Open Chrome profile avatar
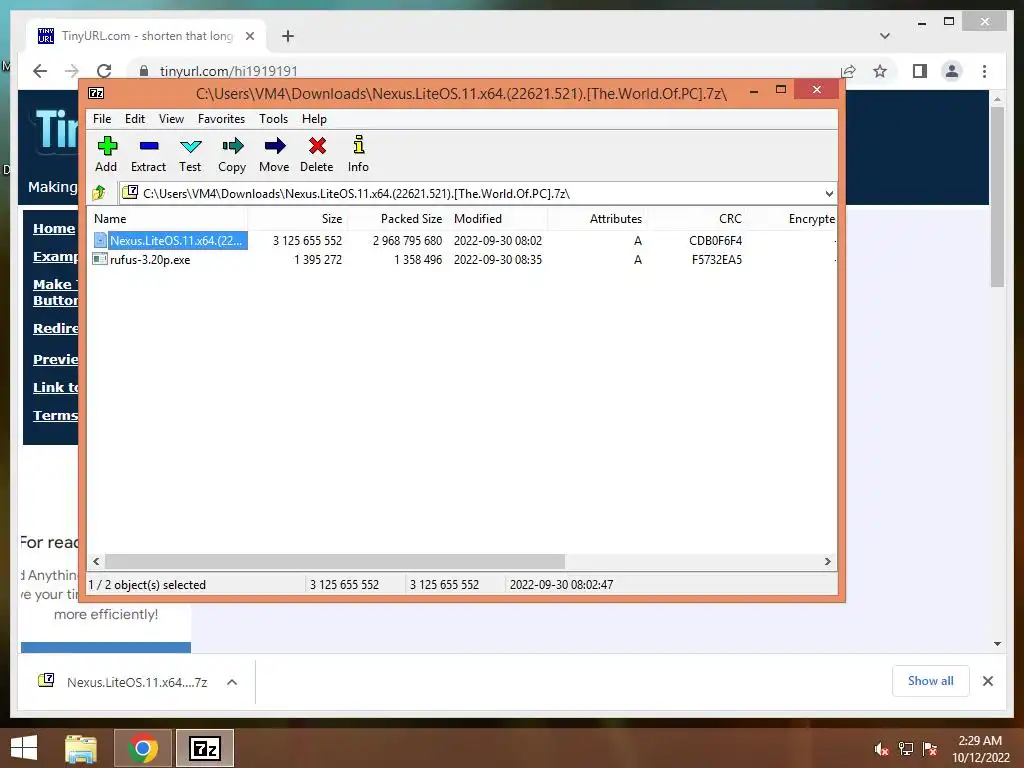Screen dimensions: 1024x768 pos(952,71)
